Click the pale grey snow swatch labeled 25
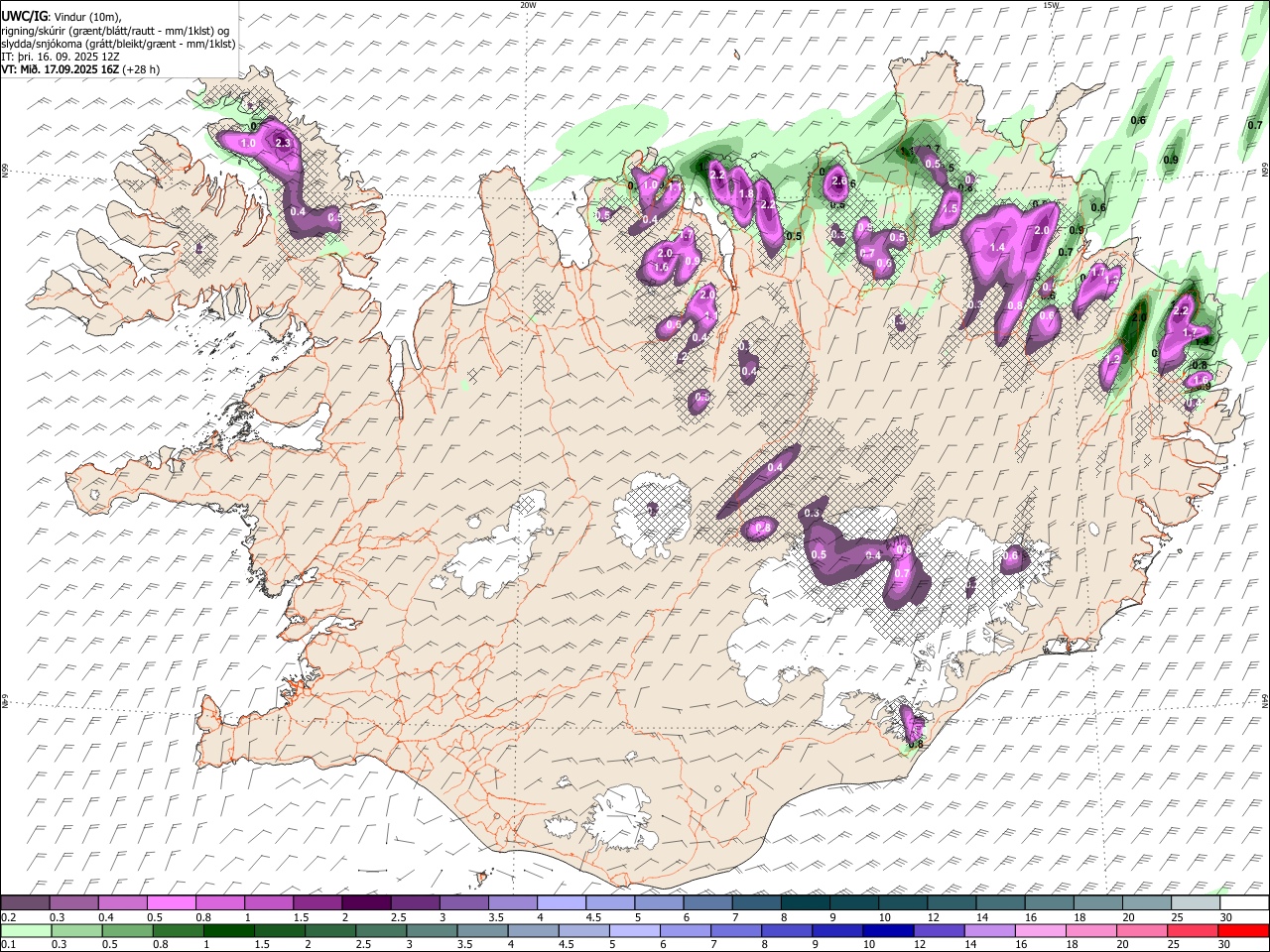 pos(1196,903)
